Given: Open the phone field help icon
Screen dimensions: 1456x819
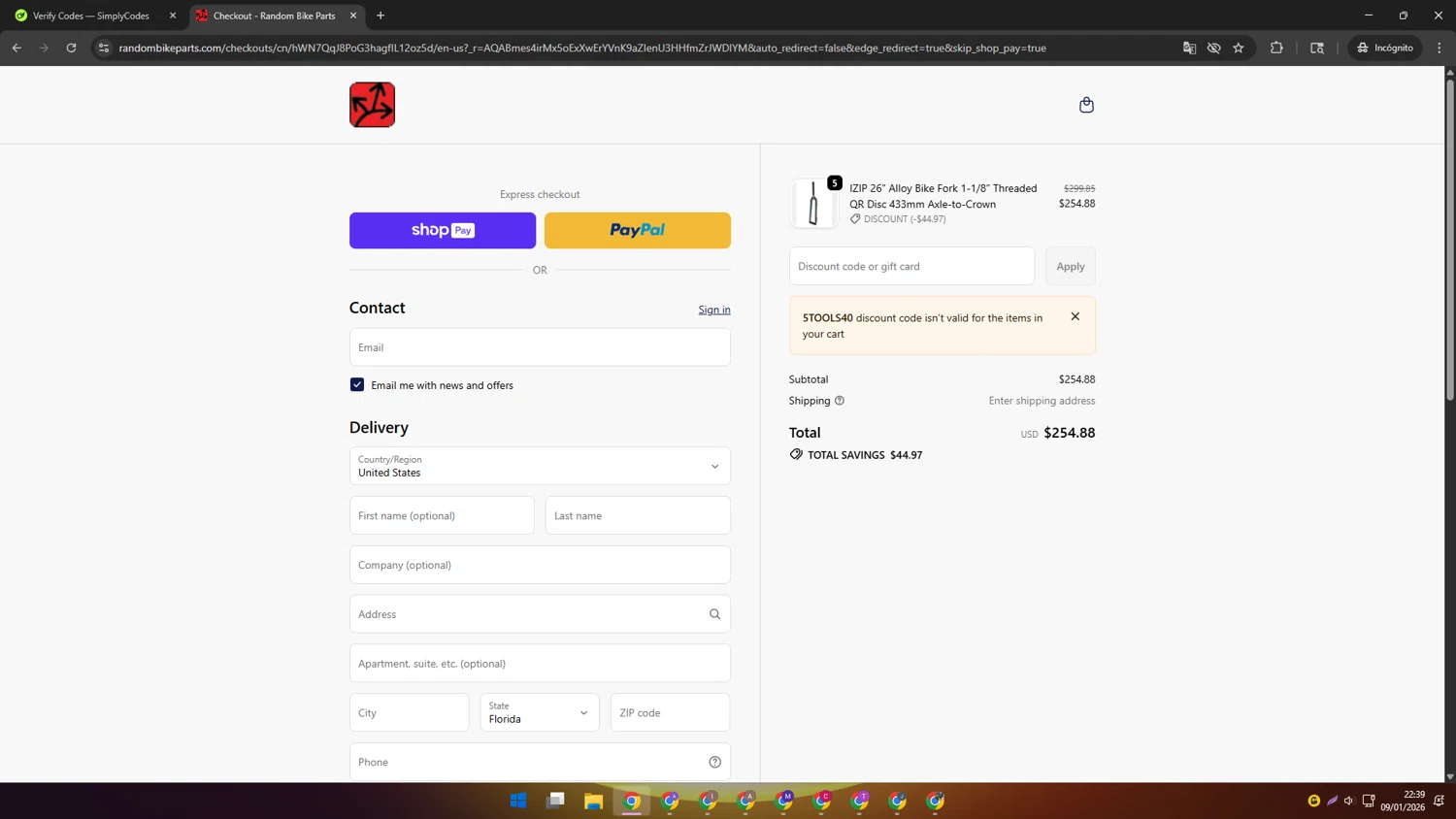Looking at the screenshot, I should (714, 762).
